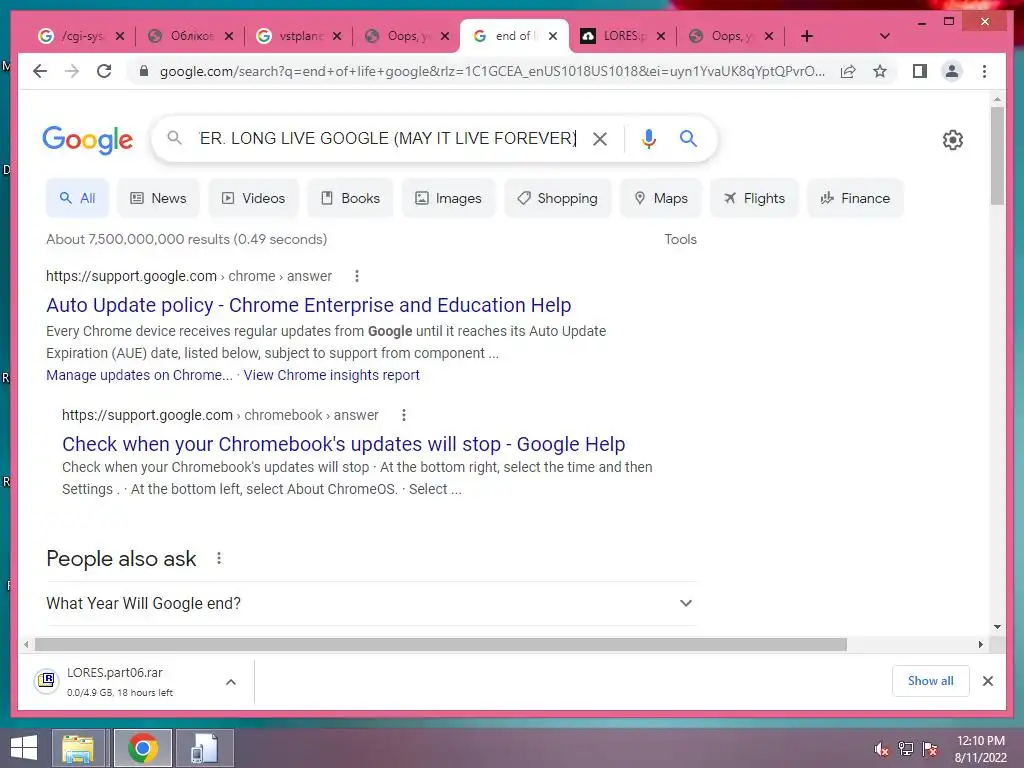Viewport: 1024px width, 768px height.
Task: Open Google quick settings gear
Action: point(952,139)
